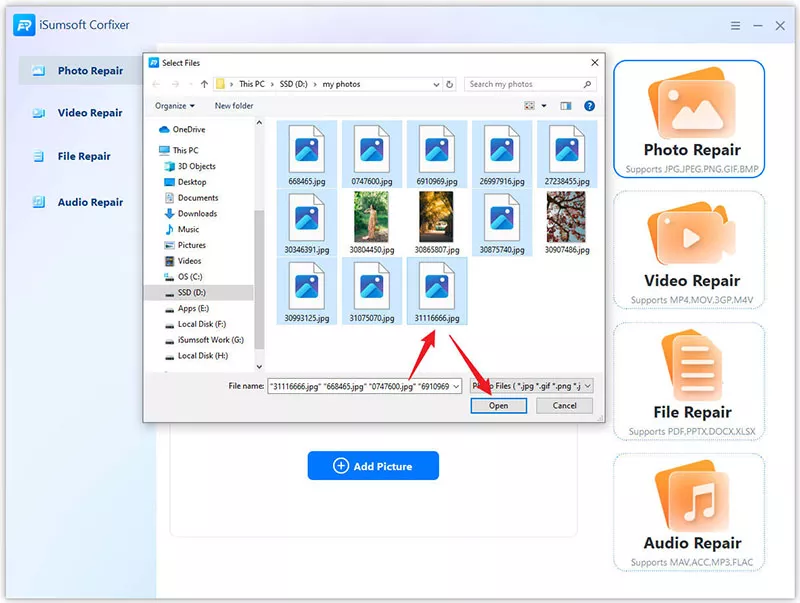
Task: Expand the File name history dropdown arrow
Action: point(456,385)
